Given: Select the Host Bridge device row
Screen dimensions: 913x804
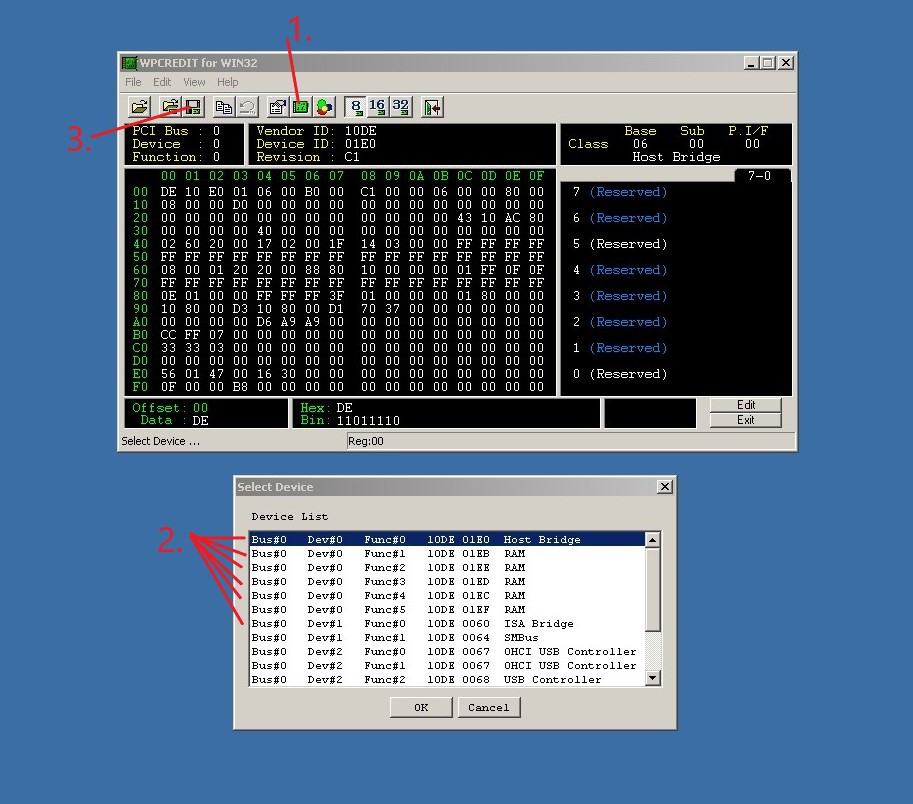Looking at the screenshot, I should (447, 540).
